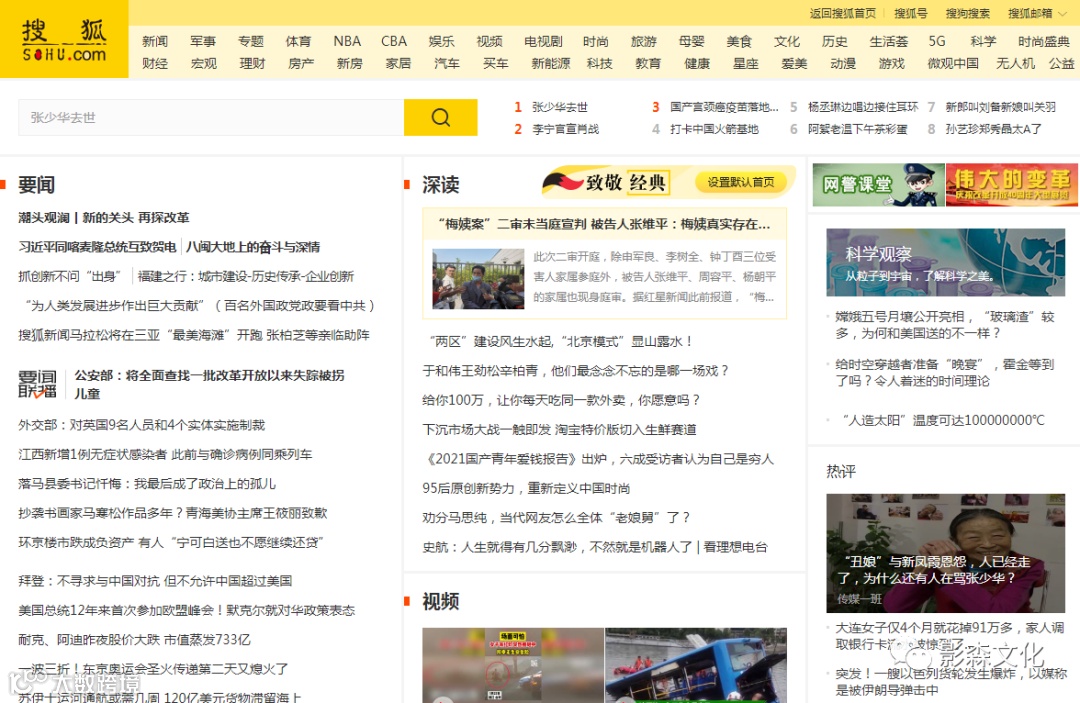This screenshot has width=1080, height=703.
Task: Open the 5G navigation item
Action: coord(937,41)
